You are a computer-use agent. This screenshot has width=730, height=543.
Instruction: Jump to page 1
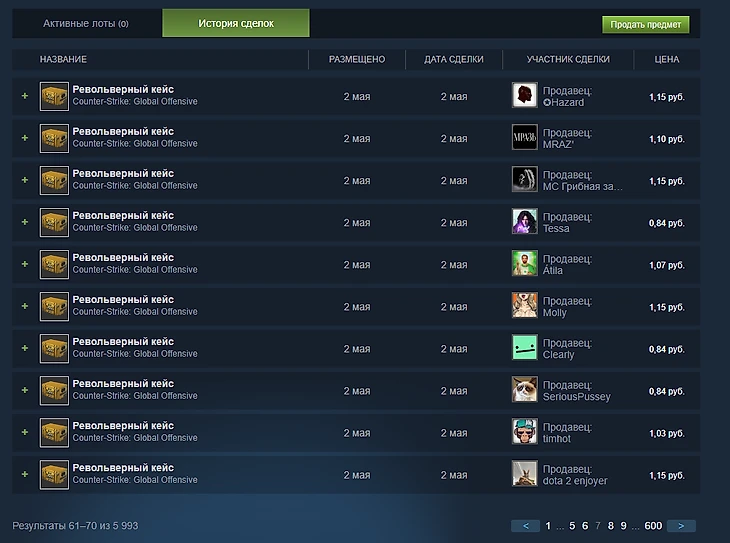(548, 526)
